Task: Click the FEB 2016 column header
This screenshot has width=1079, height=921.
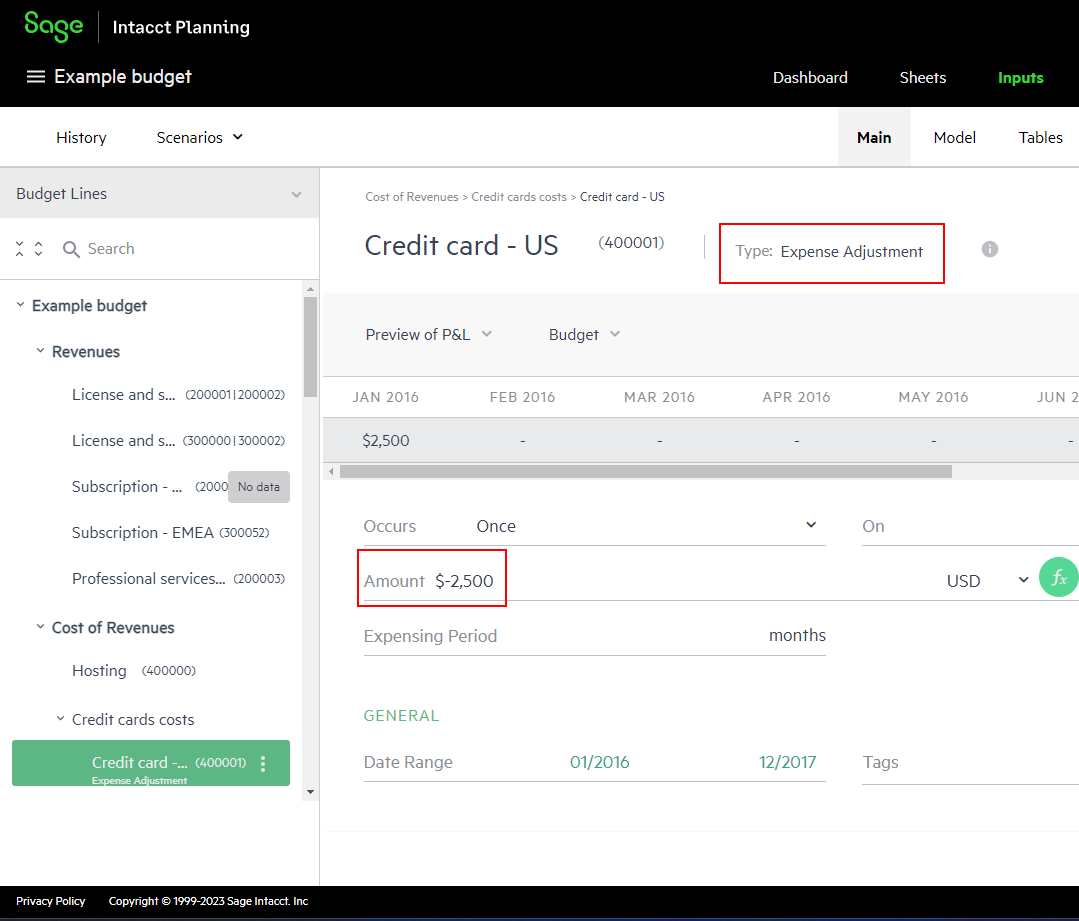Action: [522, 397]
